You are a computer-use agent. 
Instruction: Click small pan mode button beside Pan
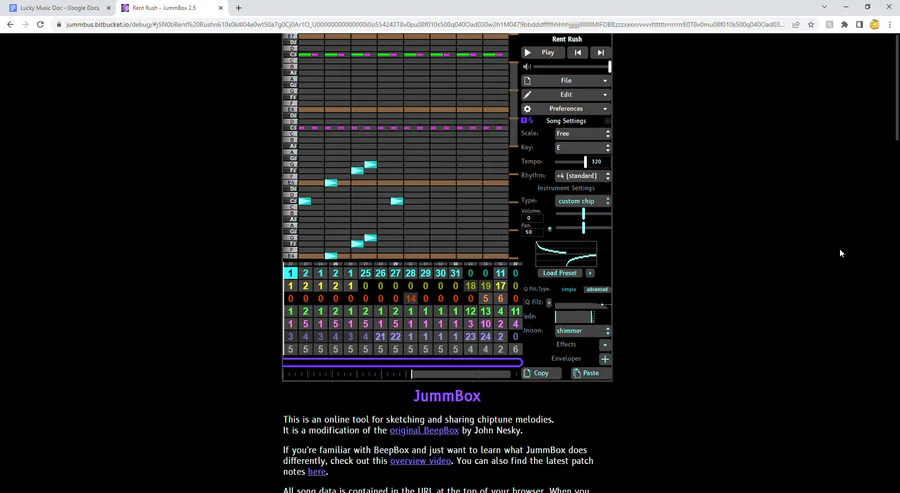click(x=549, y=229)
